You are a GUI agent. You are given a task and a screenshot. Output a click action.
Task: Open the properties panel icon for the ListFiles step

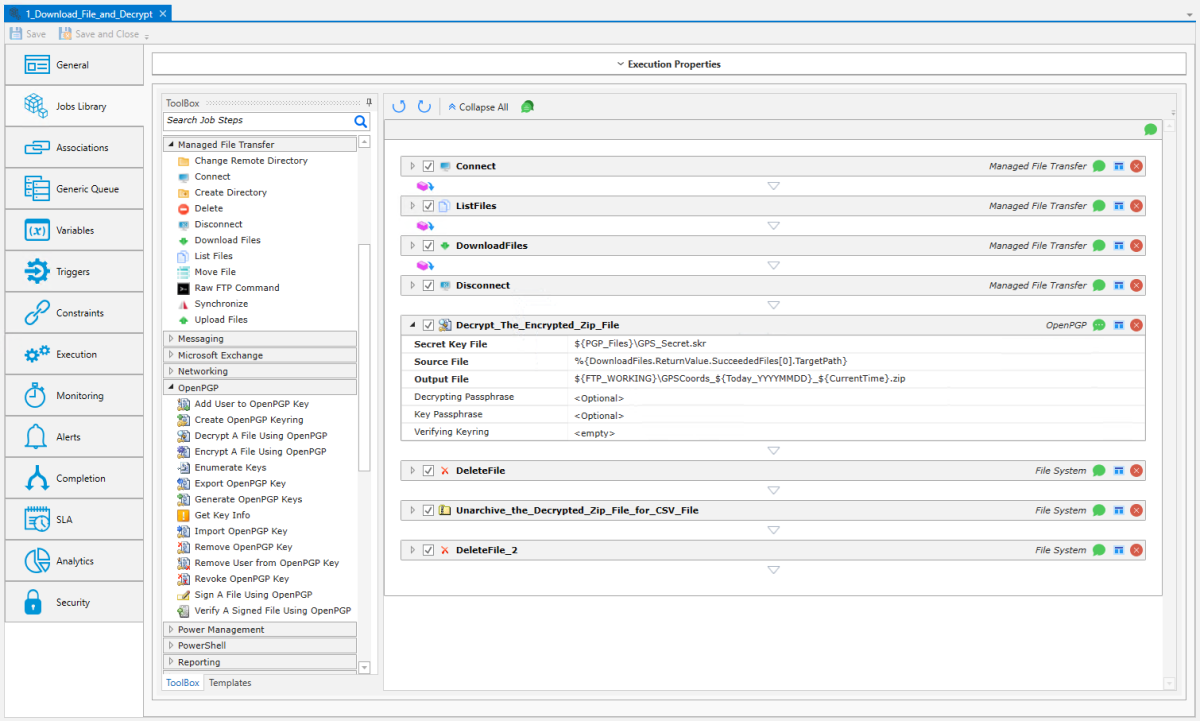pyautogui.click(x=1119, y=206)
